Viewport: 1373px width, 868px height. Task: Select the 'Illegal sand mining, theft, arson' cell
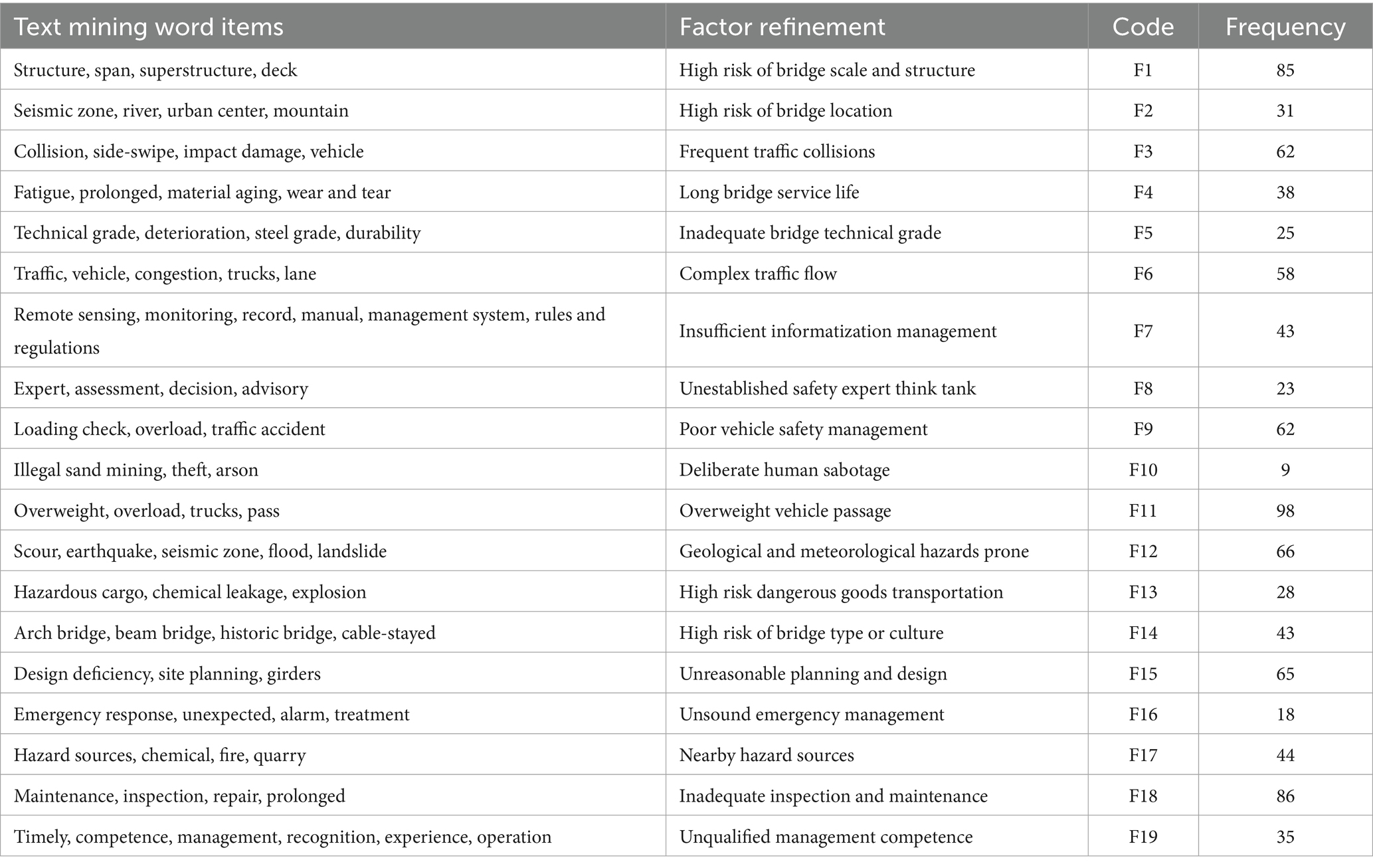pos(136,470)
